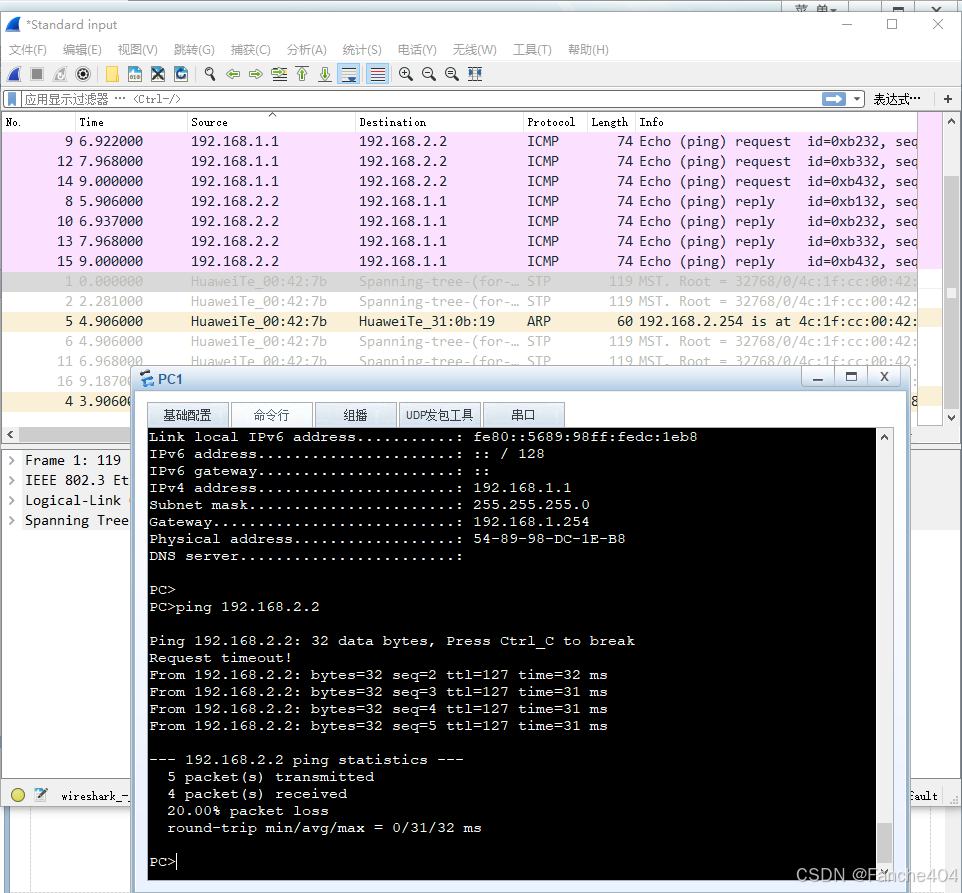Switch to PC1 命令行 tab

click(x=272, y=415)
